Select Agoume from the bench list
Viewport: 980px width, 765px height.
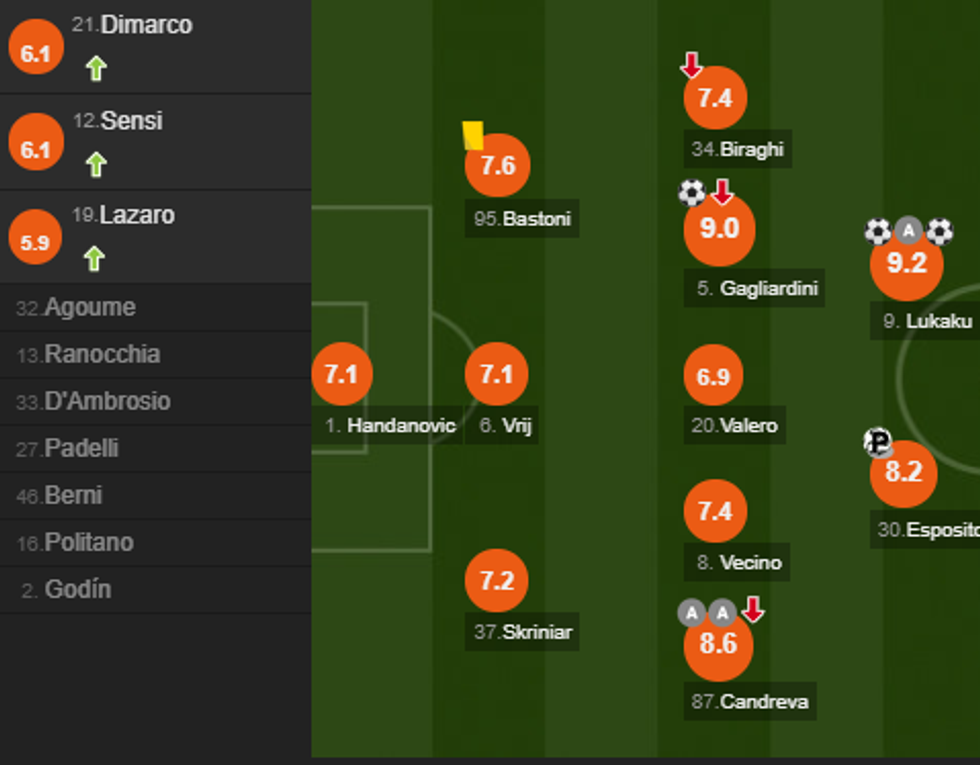[89, 308]
